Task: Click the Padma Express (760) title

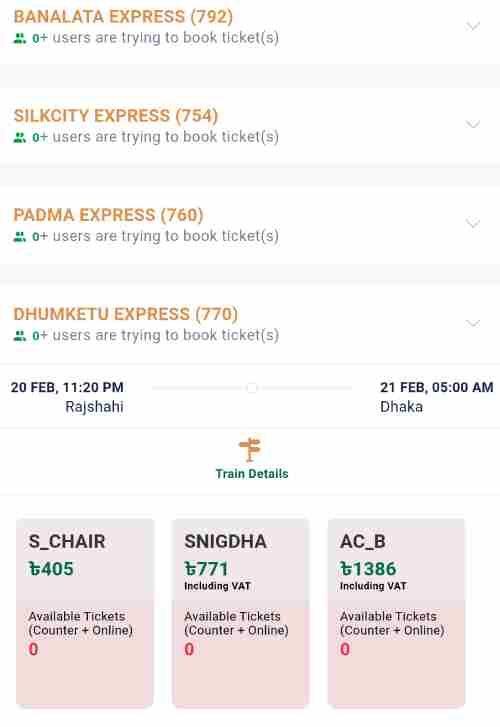Action: [x=109, y=215]
